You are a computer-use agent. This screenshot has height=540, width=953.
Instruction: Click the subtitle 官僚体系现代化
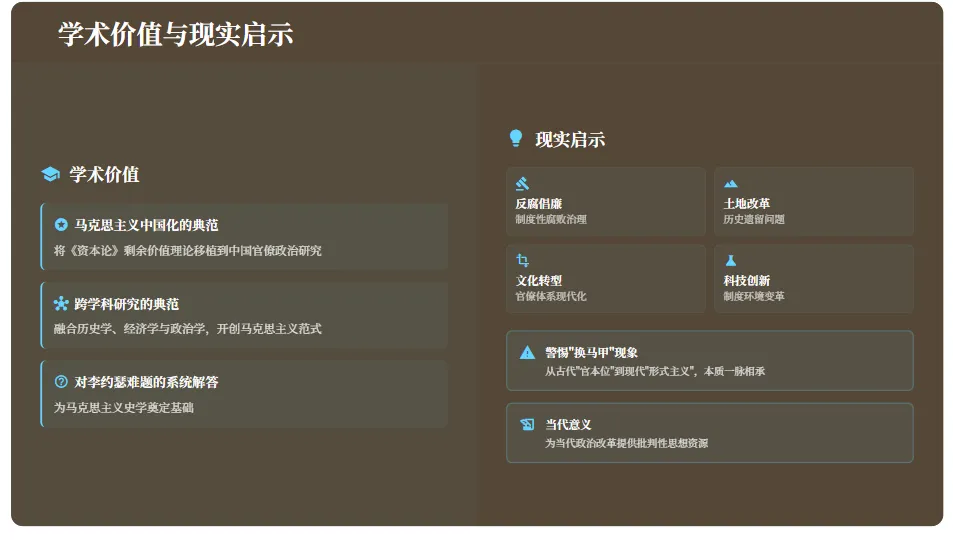[x=551, y=296]
